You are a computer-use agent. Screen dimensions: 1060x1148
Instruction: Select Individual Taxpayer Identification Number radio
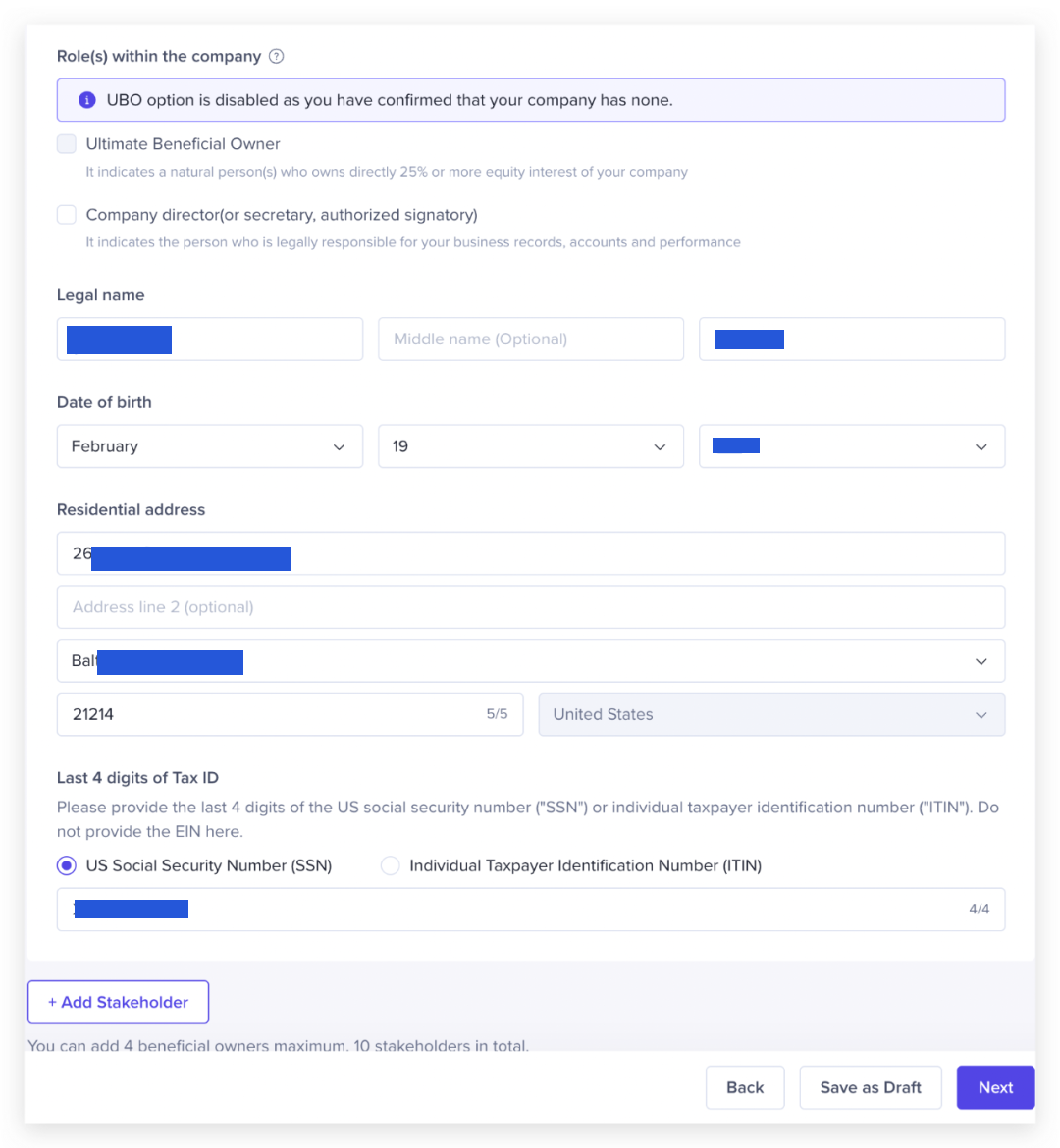point(391,865)
